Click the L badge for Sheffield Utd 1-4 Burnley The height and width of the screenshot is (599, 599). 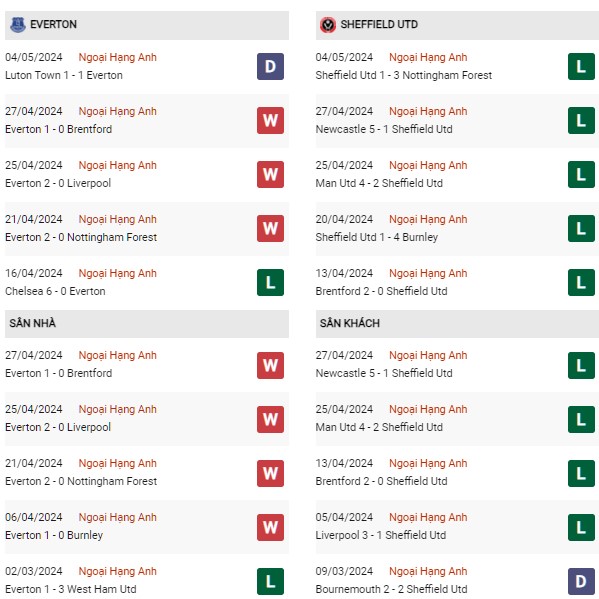581,228
